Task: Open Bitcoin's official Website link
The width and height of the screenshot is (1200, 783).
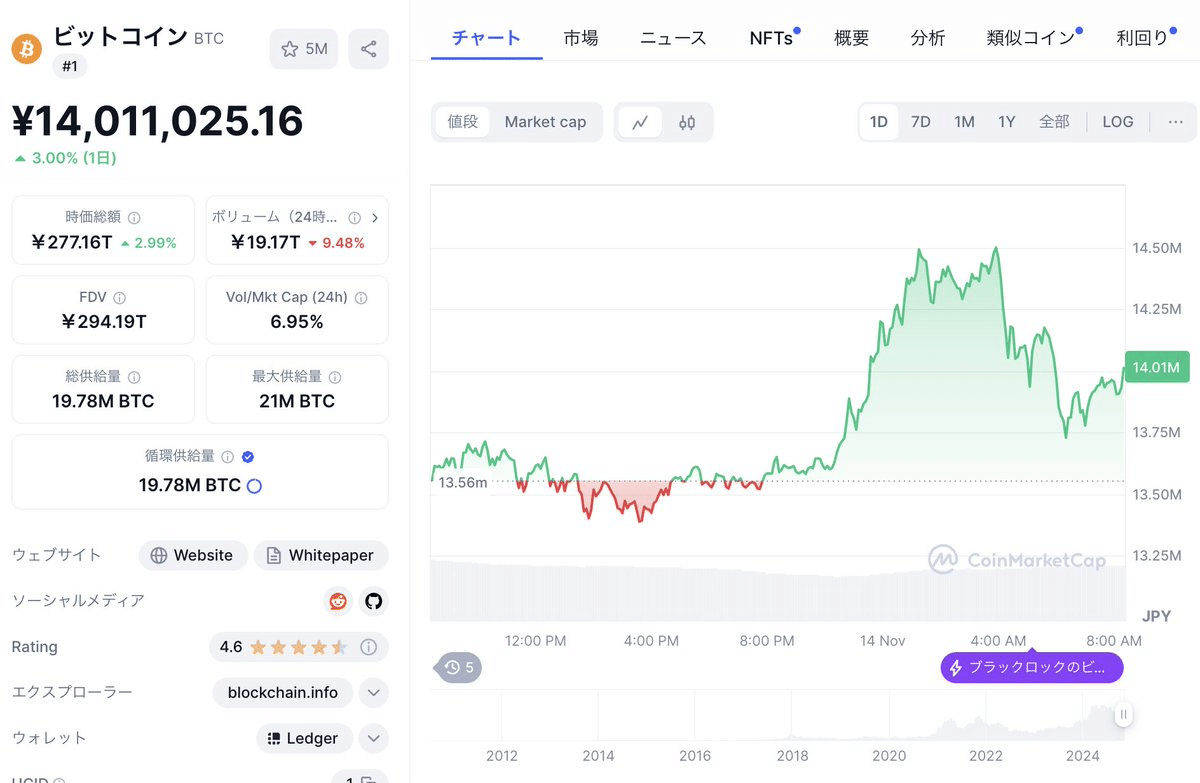Action: pyautogui.click(x=193, y=555)
